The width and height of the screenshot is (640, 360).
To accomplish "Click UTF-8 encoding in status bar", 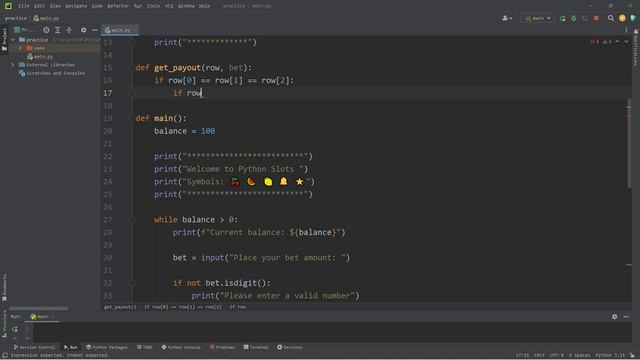I will [557, 356].
